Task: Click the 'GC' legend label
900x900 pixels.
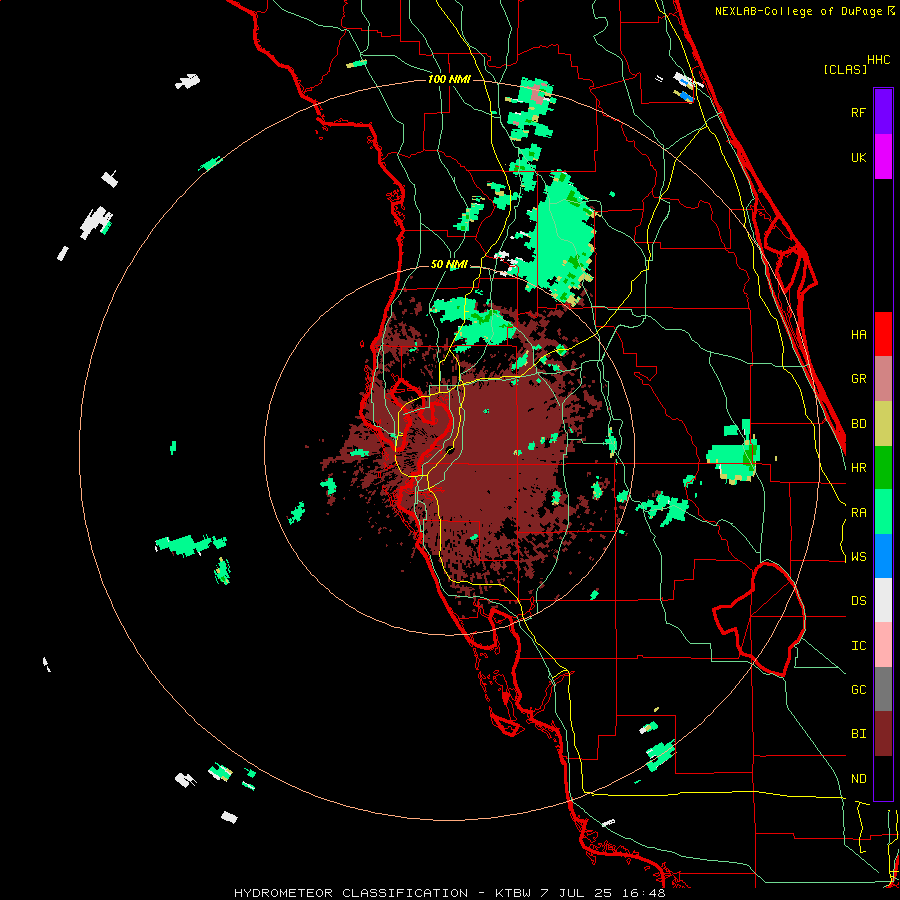Action: click(x=858, y=690)
